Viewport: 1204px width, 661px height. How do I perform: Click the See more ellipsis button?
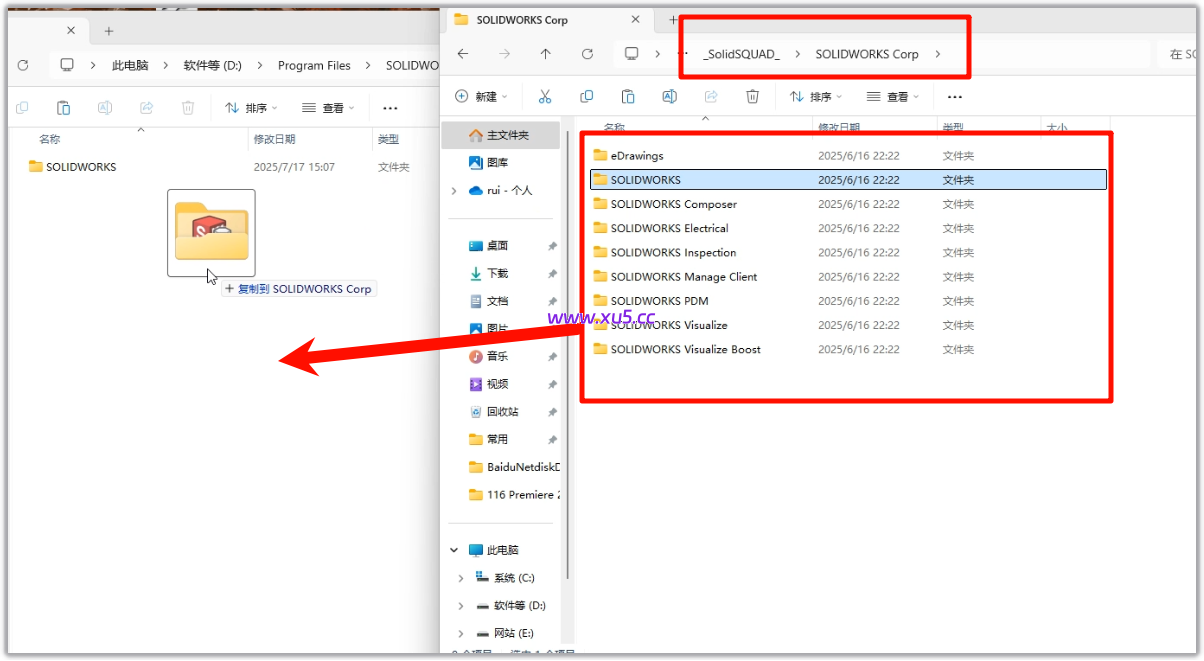(x=954, y=96)
